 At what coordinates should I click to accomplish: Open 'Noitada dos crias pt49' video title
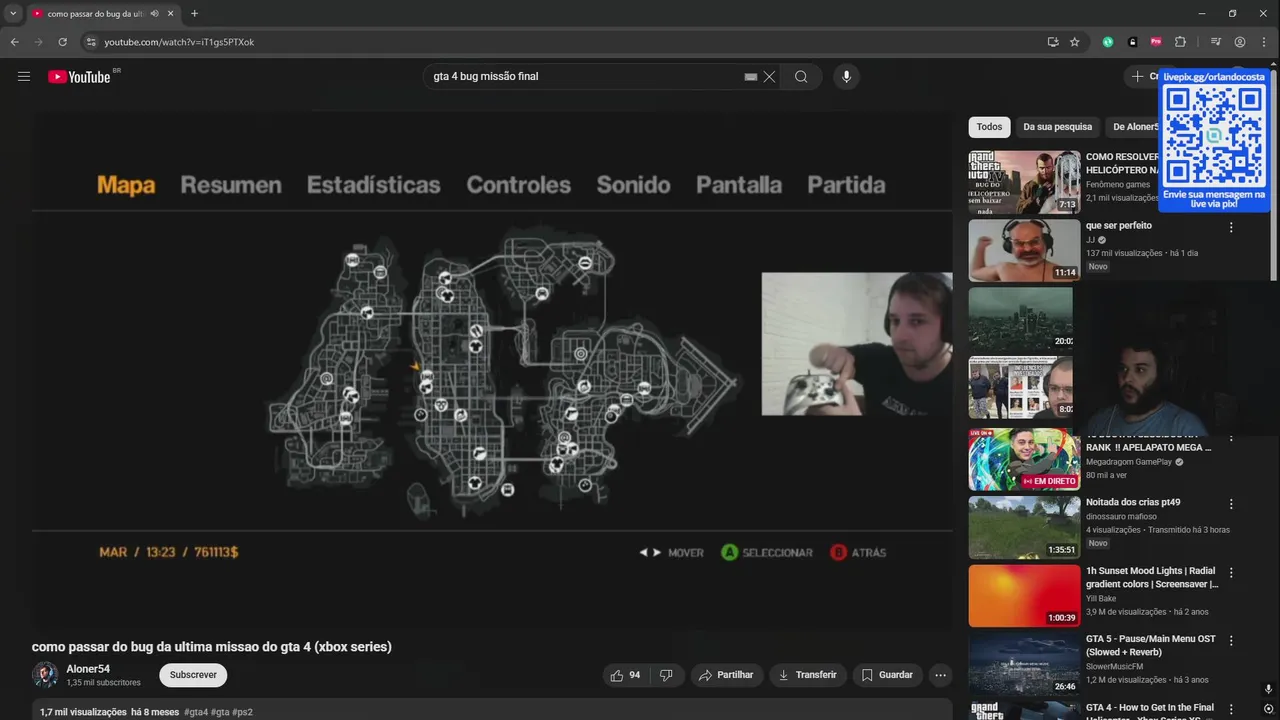pyautogui.click(x=1133, y=503)
